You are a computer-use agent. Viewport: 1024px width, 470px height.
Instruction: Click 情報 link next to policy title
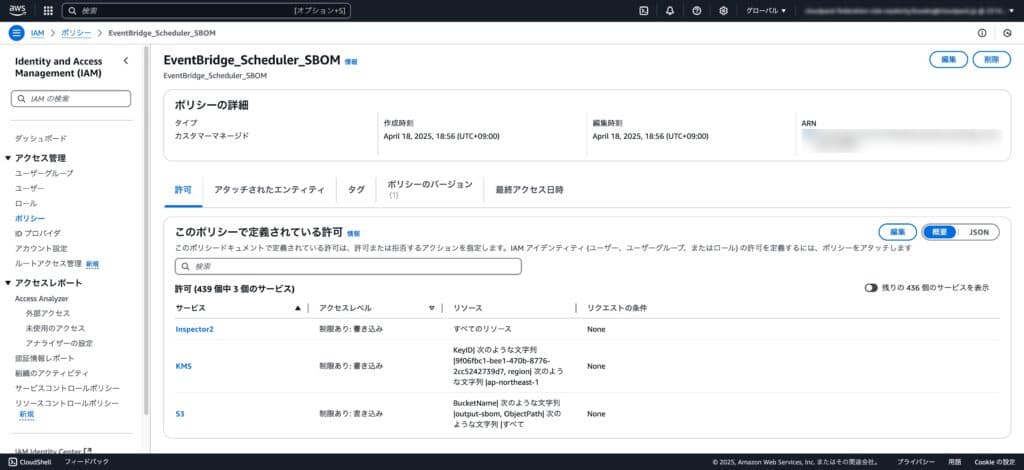[x=351, y=61]
